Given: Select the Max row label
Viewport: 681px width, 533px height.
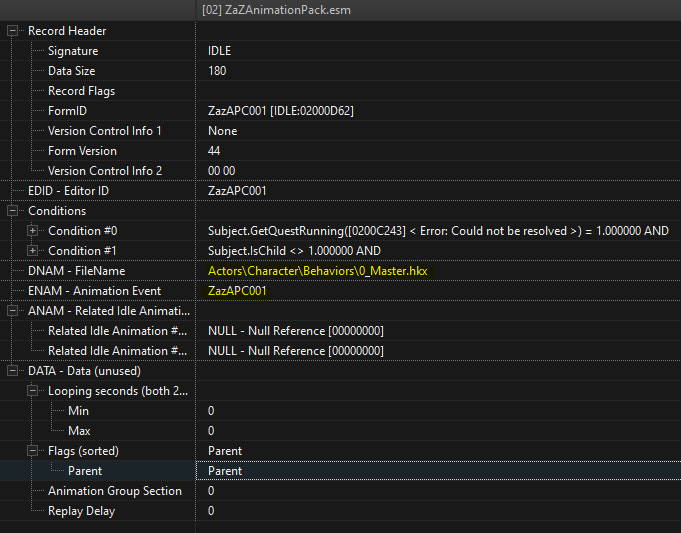Looking at the screenshot, I should [79, 430].
